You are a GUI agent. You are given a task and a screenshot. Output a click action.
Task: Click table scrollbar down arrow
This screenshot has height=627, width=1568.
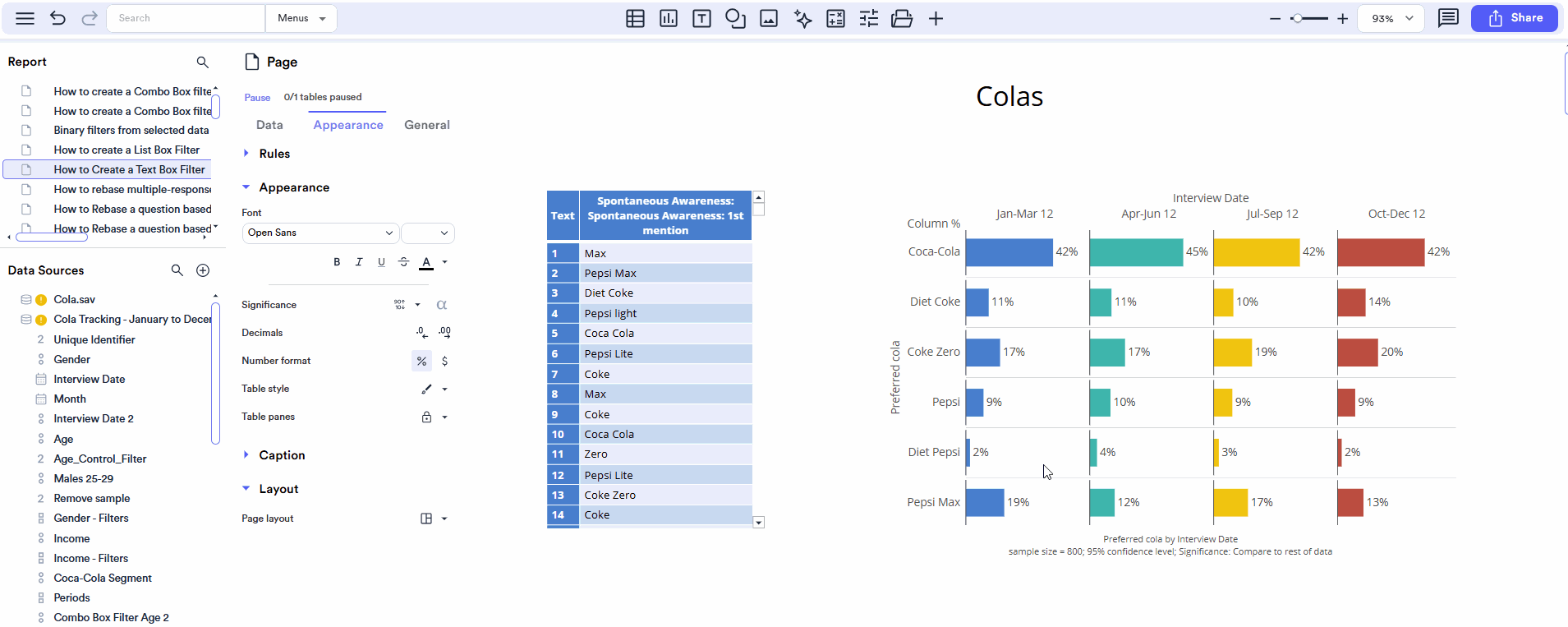759,522
